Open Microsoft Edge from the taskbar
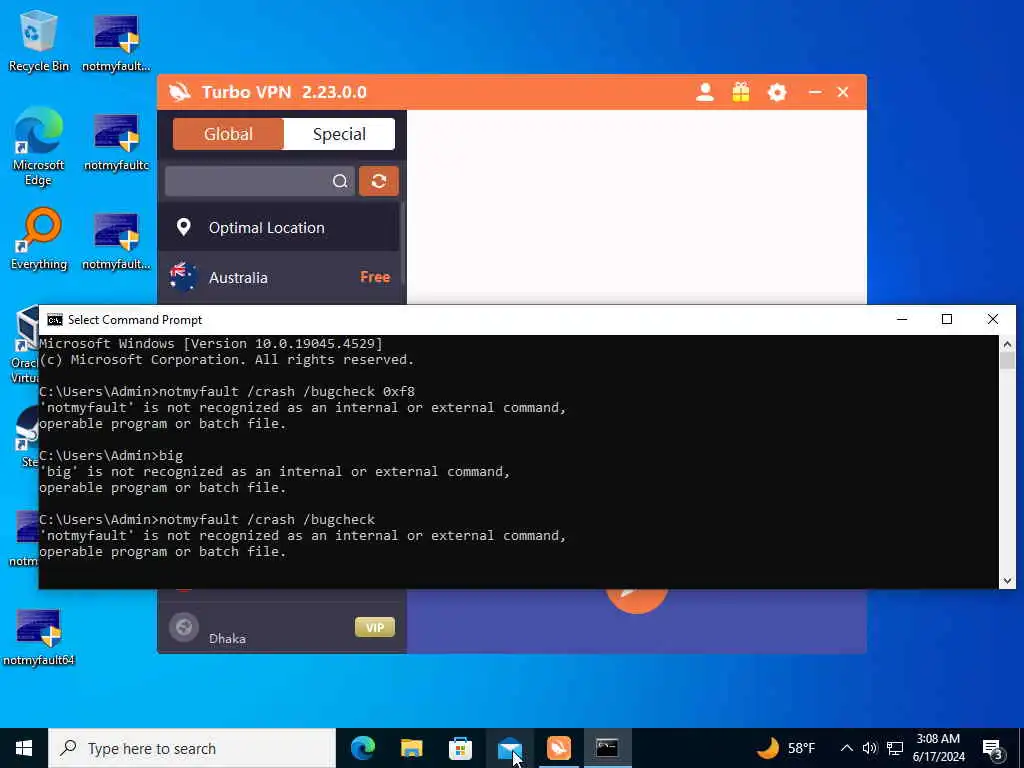 362,748
